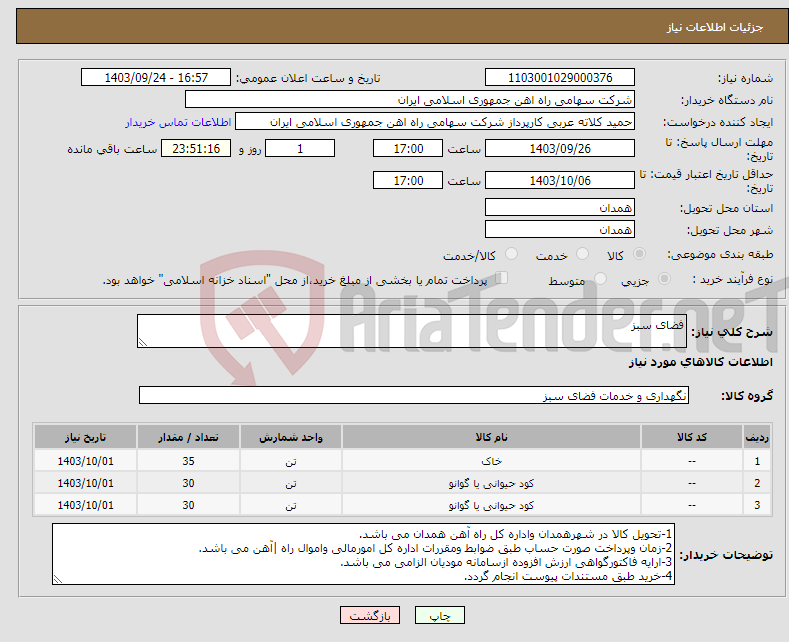This screenshot has width=789, height=642.
Task: Click the need number field 1103001029000376
Action: coord(560,77)
